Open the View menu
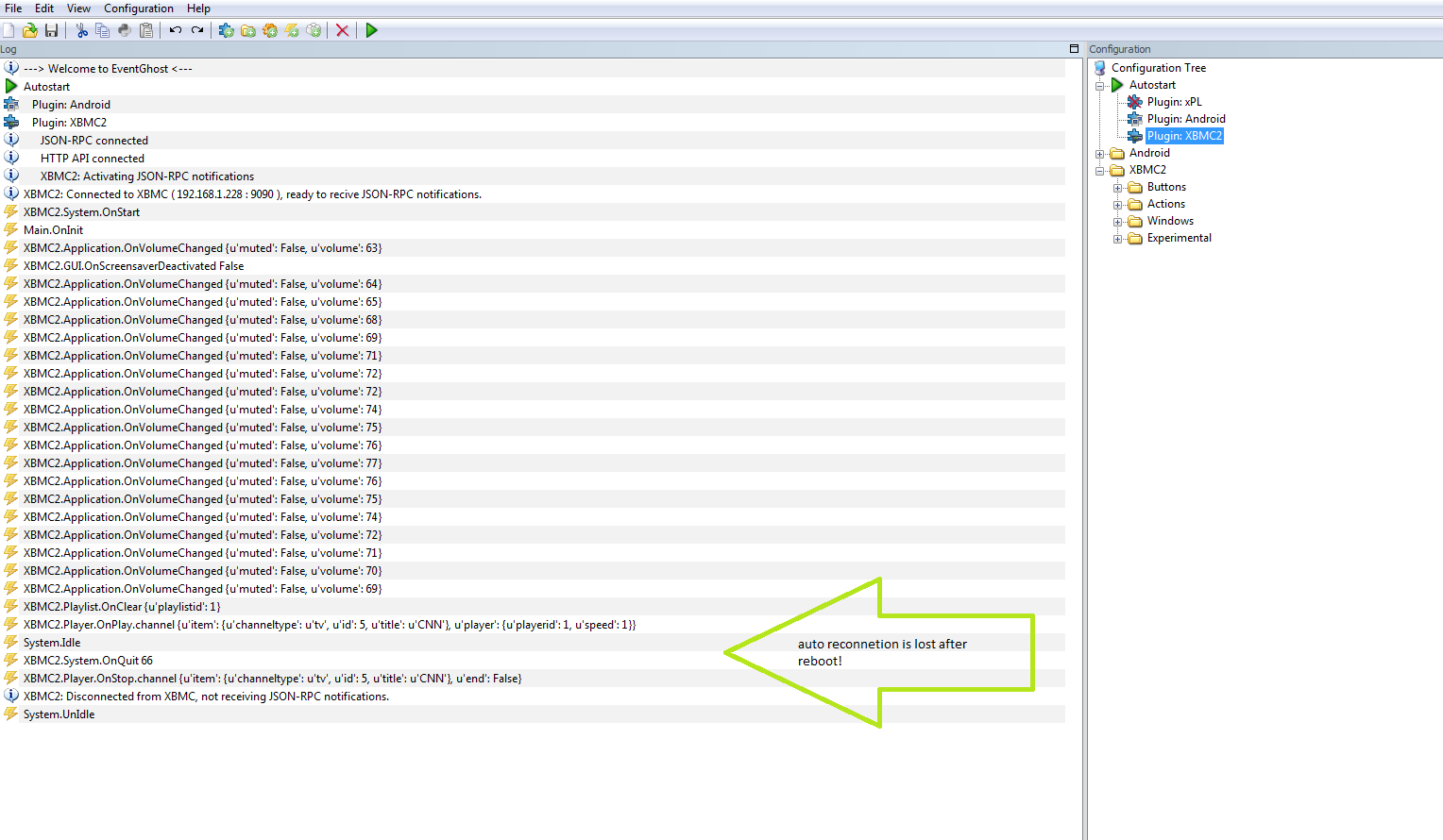This screenshot has height=840, width=1443. point(78,8)
